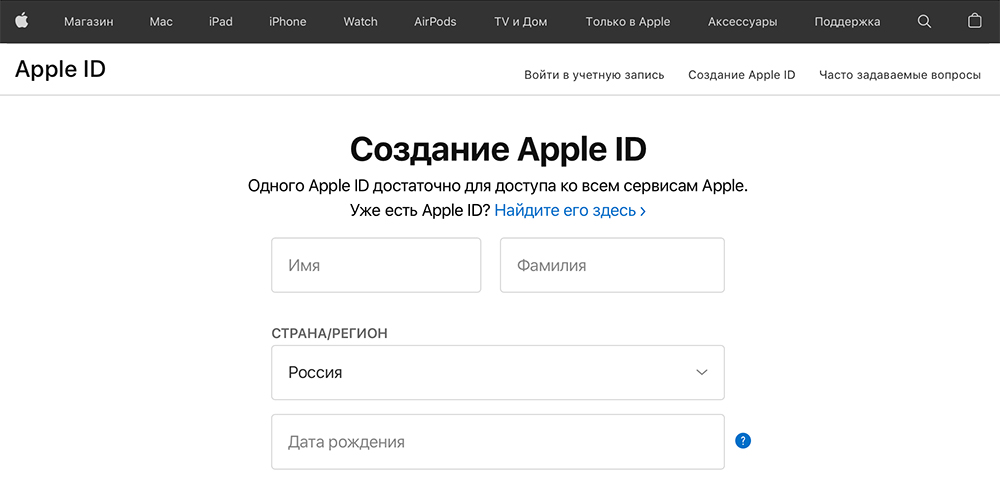Image resolution: width=1000 pixels, height=479 pixels.
Task: Click the Одного Apple ID достаточно description text
Action: (497, 186)
